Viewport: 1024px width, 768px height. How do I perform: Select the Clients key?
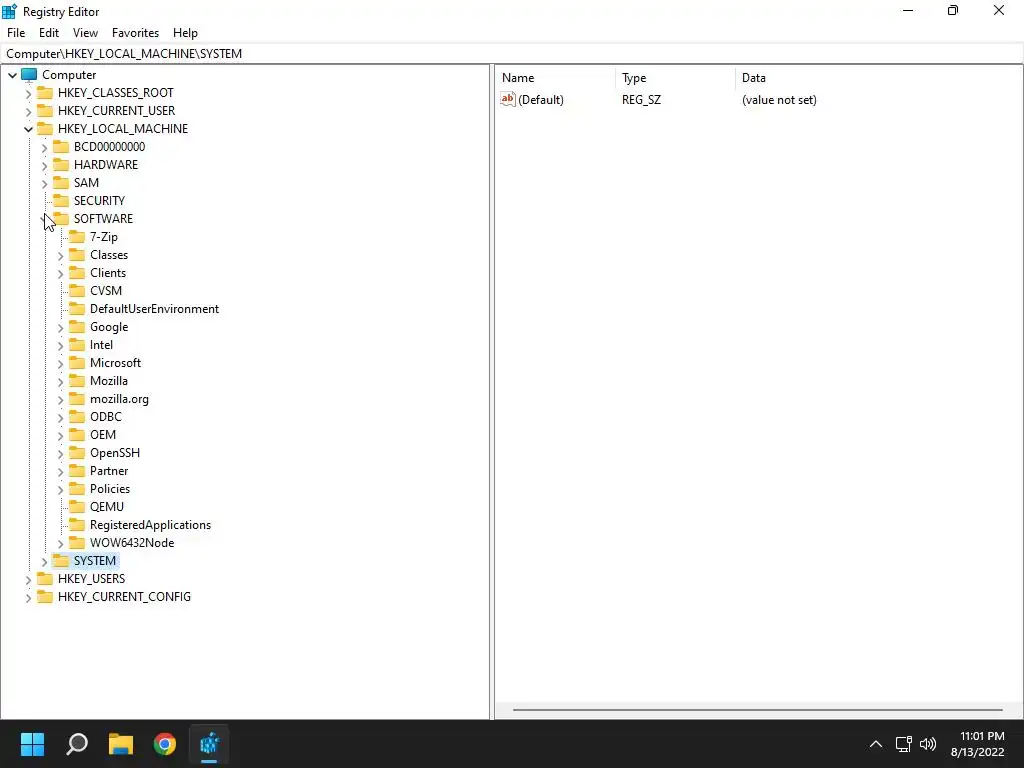[108, 273]
